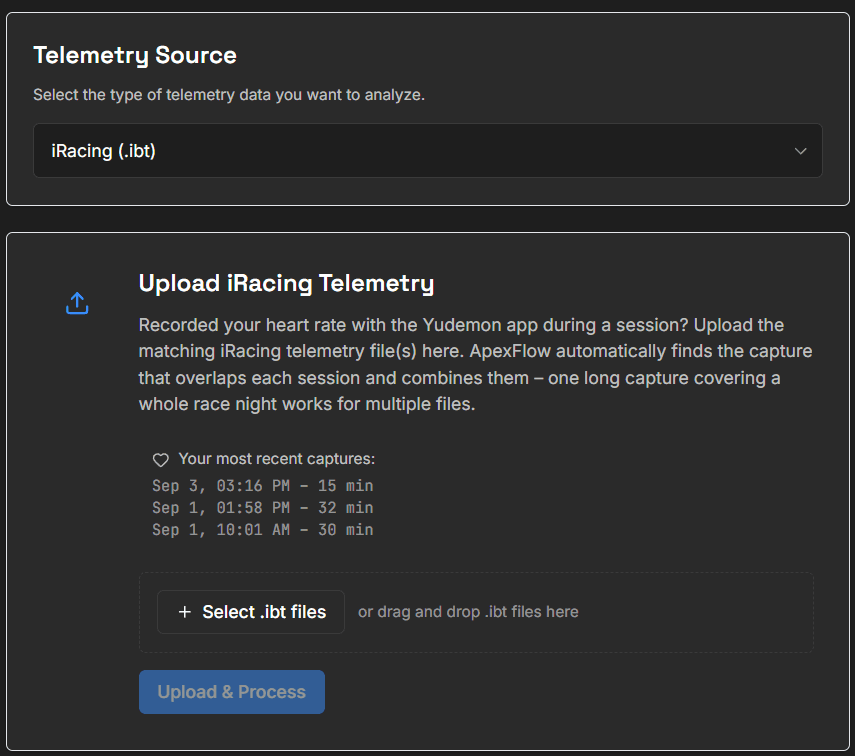This screenshot has width=855, height=756.
Task: Click the Yudemon app description paragraph
Action: pyautogui.click(x=475, y=364)
